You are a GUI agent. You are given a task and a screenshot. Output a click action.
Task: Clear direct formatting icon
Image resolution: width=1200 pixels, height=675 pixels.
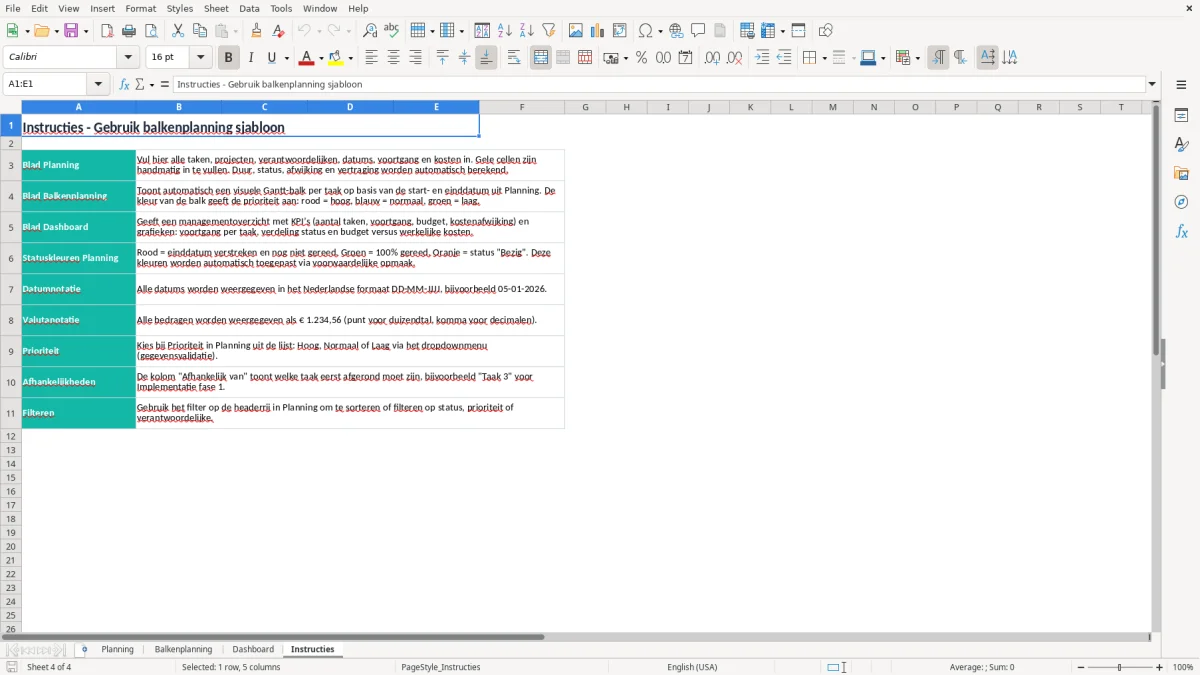click(x=279, y=31)
